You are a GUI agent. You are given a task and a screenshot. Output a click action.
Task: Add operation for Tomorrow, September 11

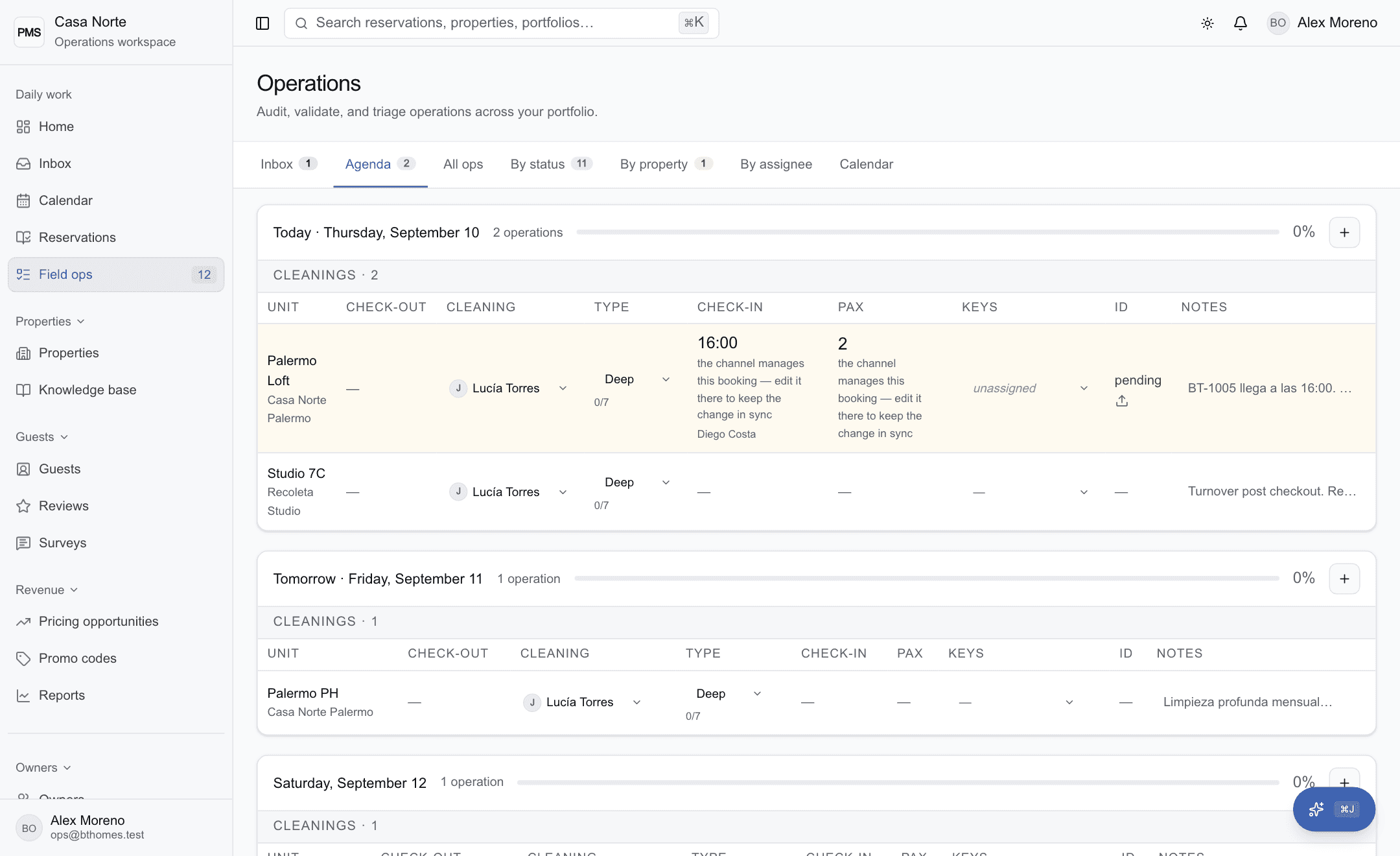1344,578
